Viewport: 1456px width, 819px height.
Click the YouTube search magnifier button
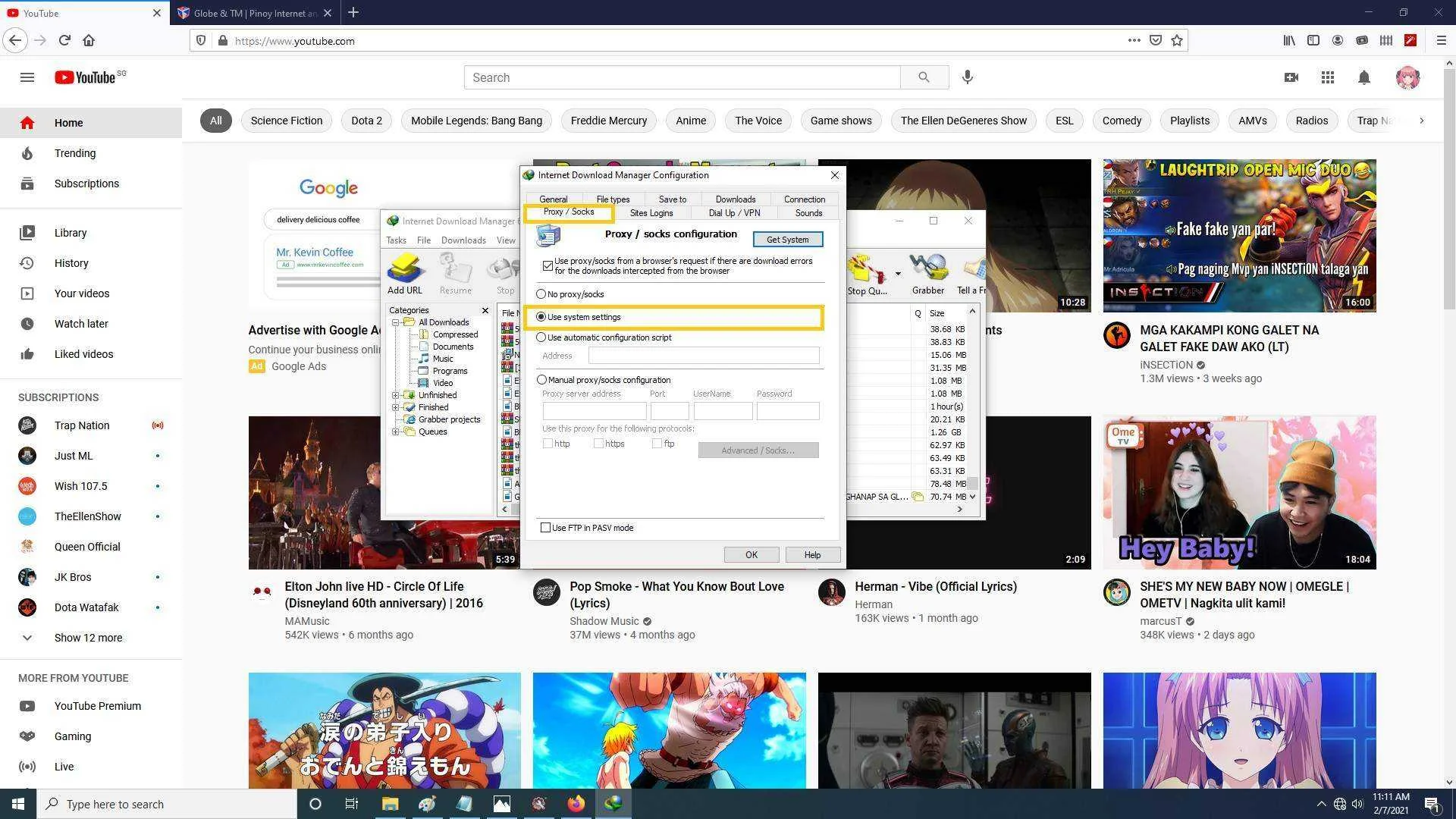pyautogui.click(x=924, y=77)
